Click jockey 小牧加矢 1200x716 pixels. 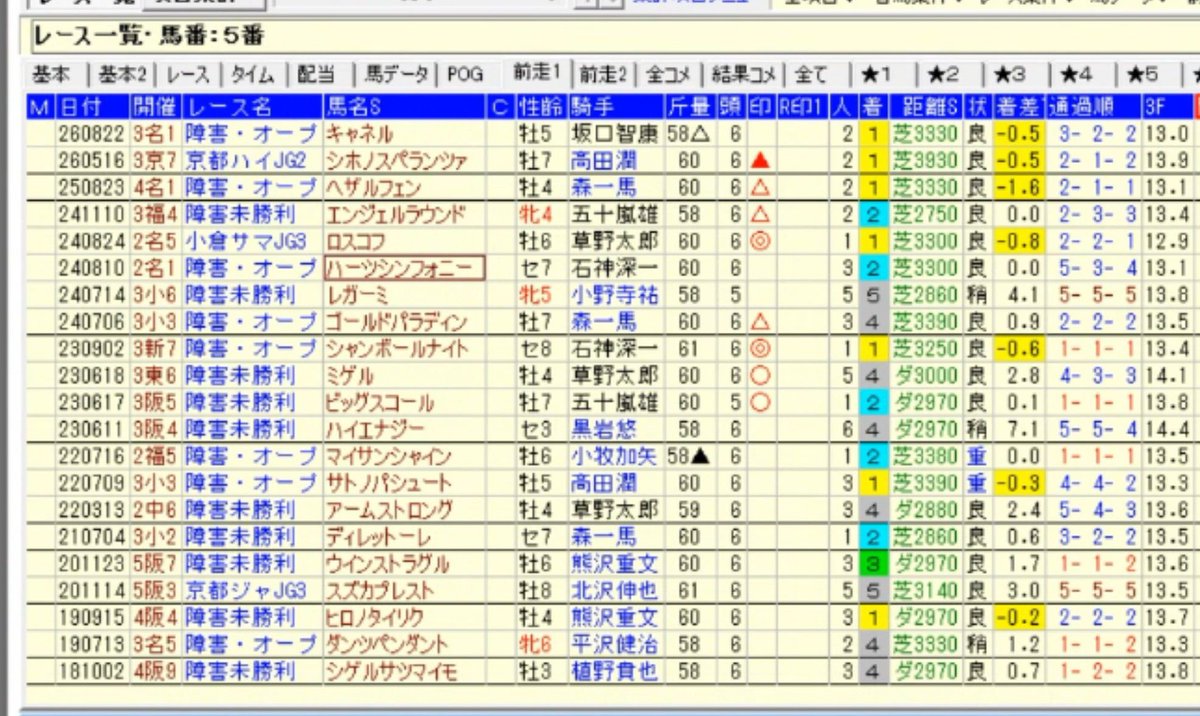(615, 457)
